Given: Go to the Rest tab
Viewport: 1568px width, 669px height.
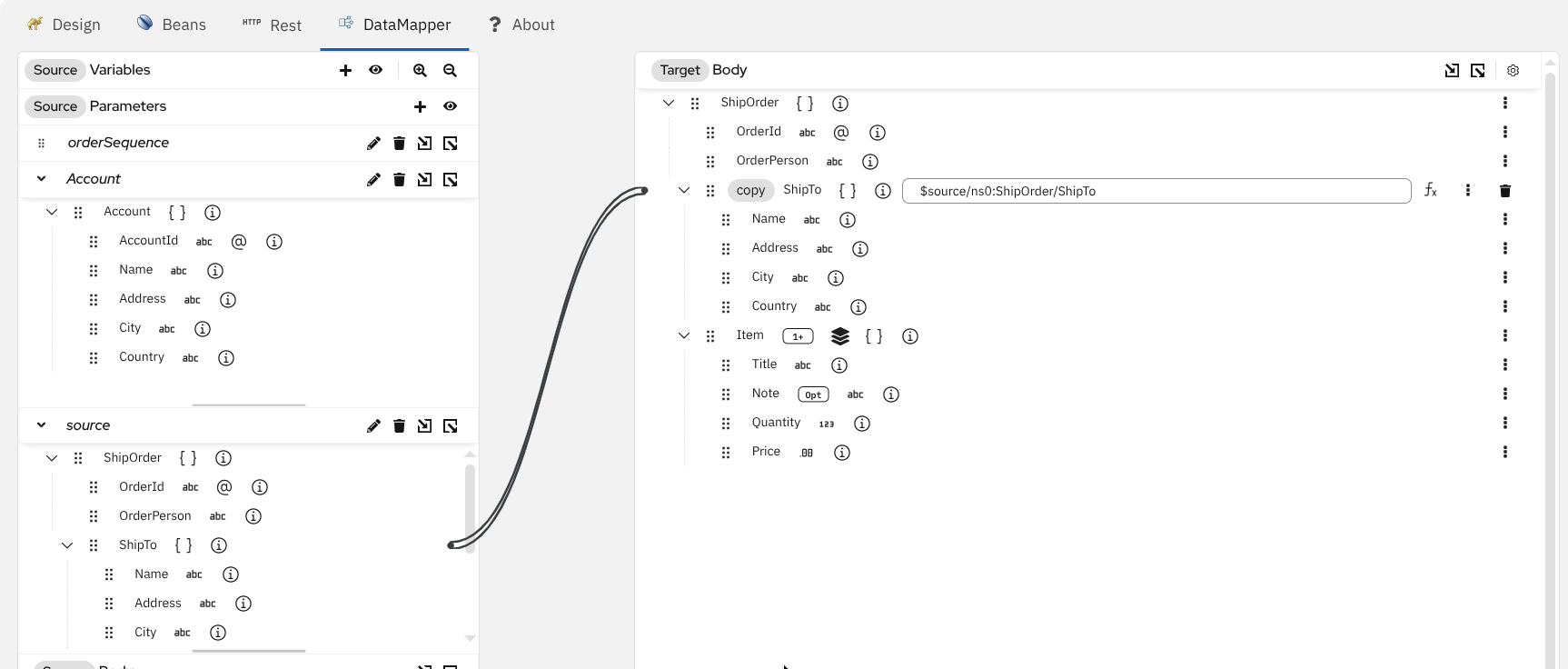Looking at the screenshot, I should (x=272, y=25).
